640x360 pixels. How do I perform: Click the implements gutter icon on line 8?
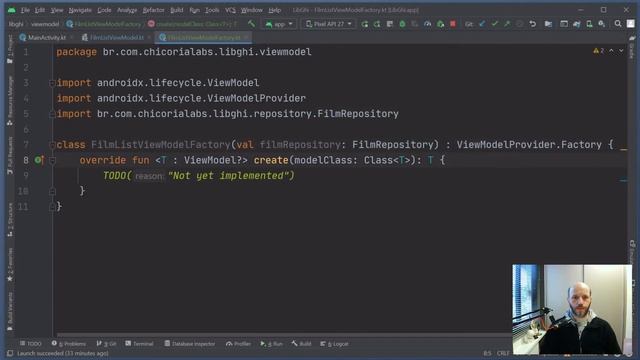coord(39,160)
